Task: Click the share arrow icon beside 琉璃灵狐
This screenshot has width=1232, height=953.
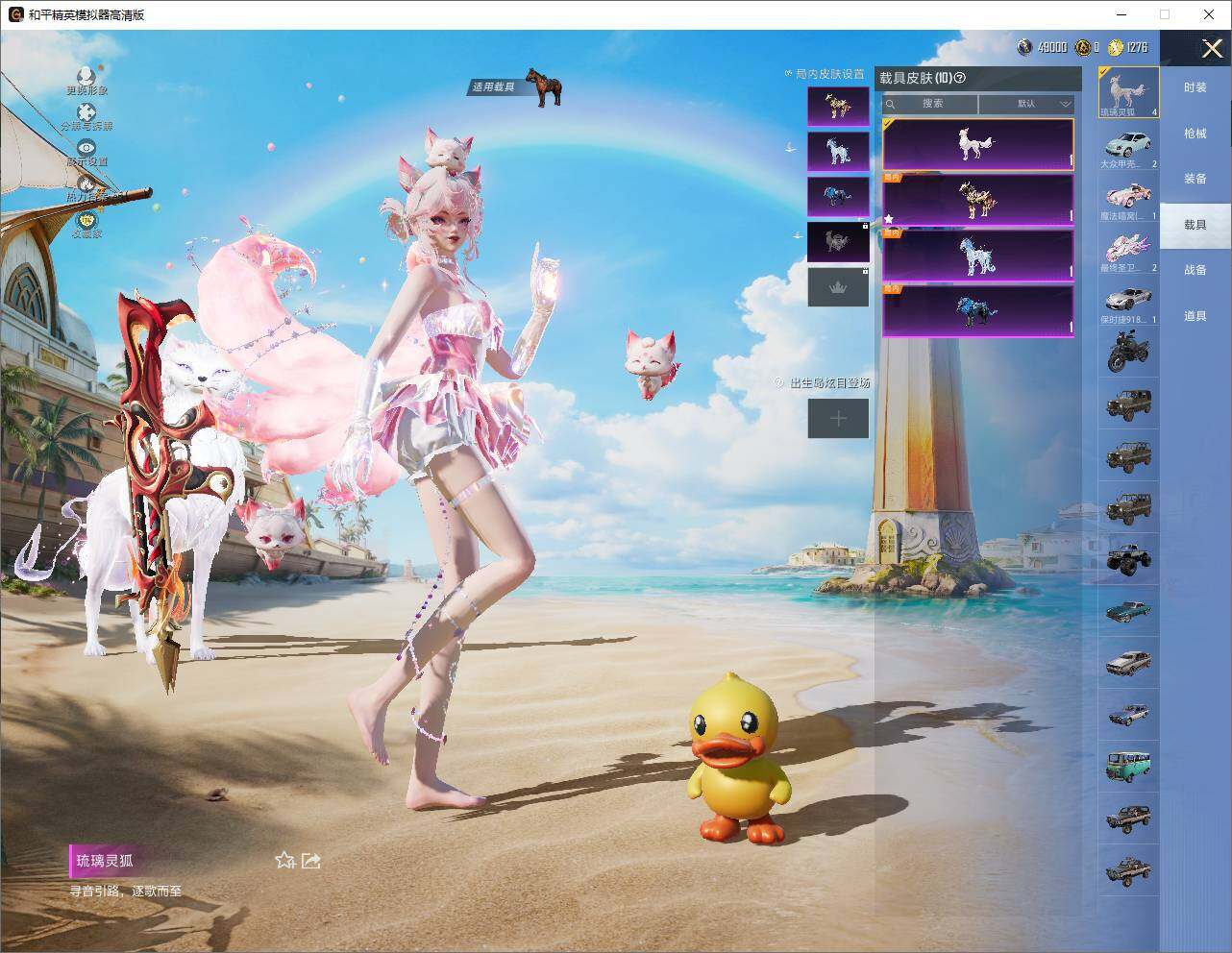Action: 310,860
